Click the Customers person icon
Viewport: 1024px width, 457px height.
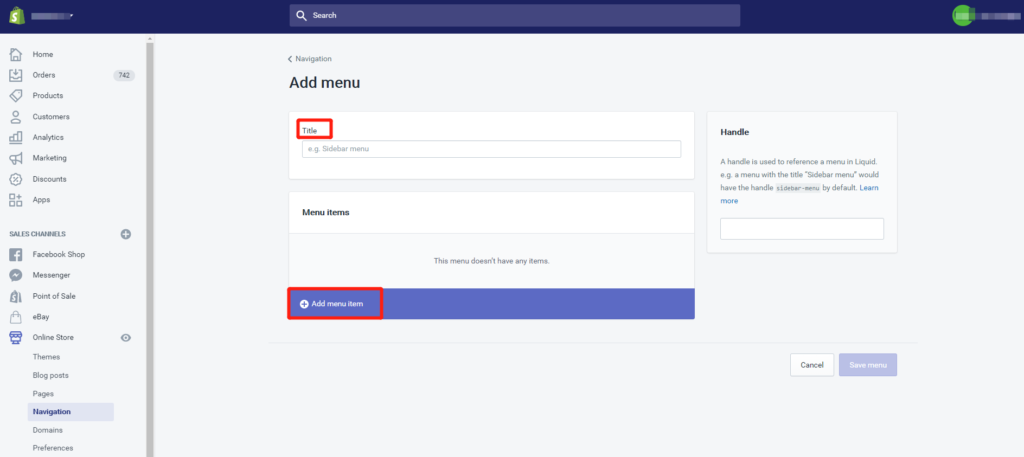click(16, 117)
